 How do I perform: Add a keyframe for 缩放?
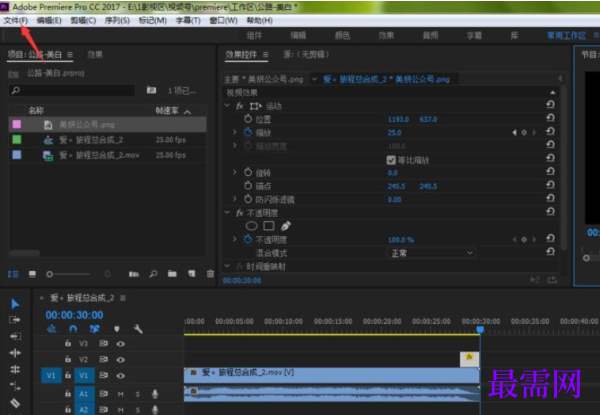click(524, 133)
